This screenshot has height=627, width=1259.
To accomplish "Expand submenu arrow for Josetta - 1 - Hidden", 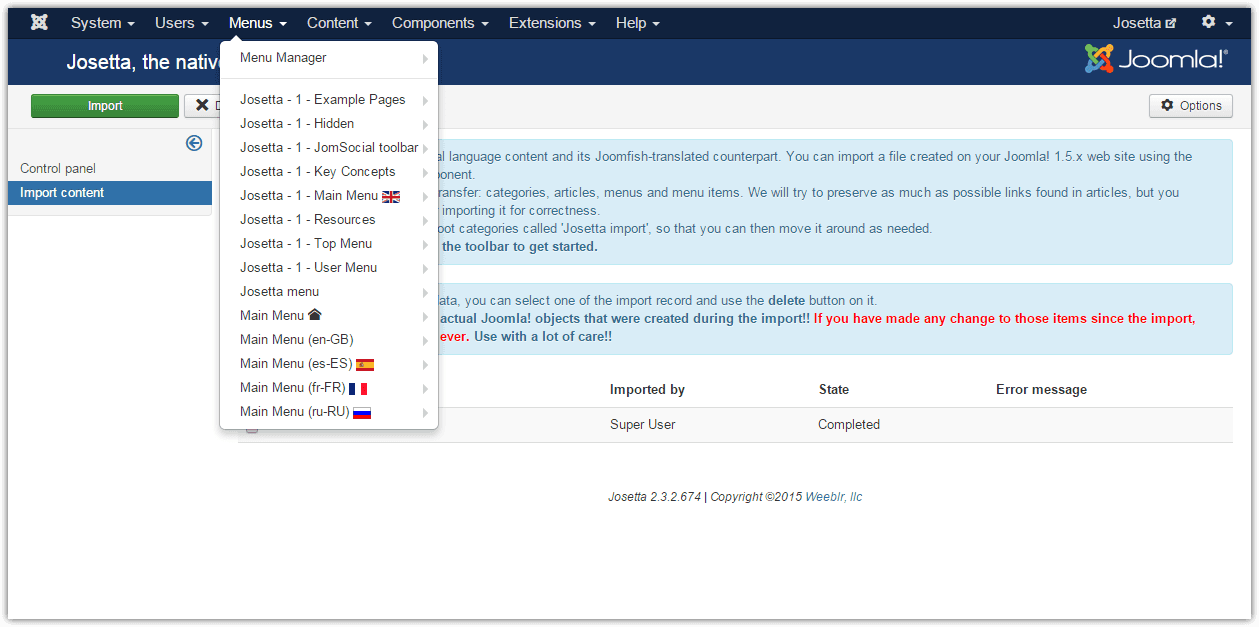I will pos(425,124).
